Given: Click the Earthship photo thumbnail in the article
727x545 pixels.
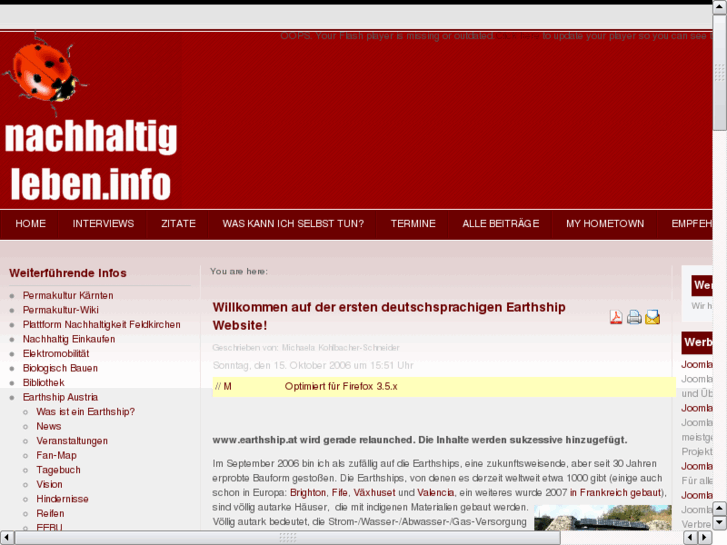Looking at the screenshot, I should [603, 518].
